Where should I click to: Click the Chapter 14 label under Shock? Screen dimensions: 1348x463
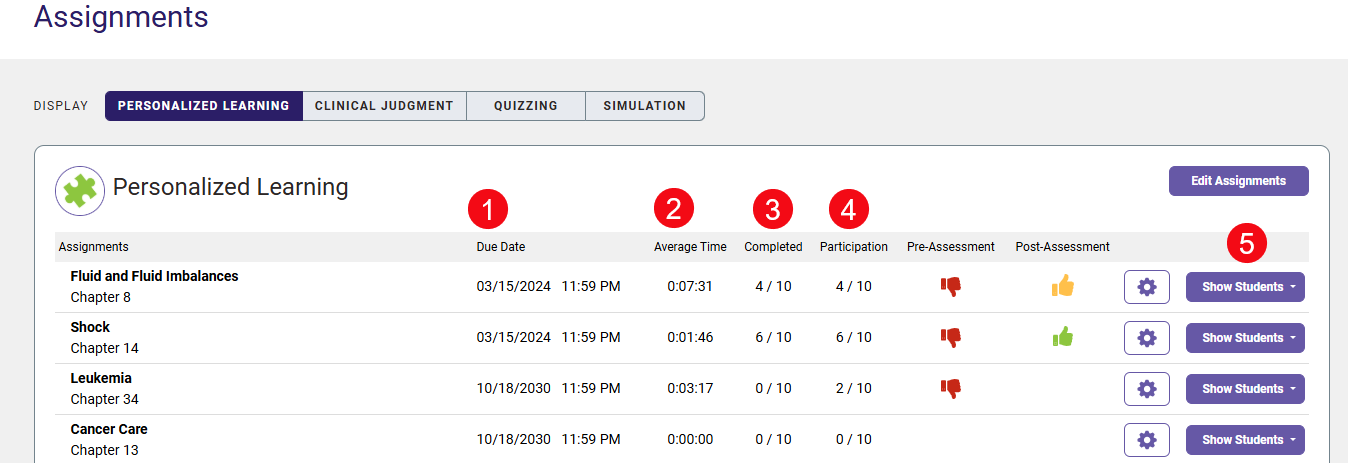pyautogui.click(x=105, y=348)
